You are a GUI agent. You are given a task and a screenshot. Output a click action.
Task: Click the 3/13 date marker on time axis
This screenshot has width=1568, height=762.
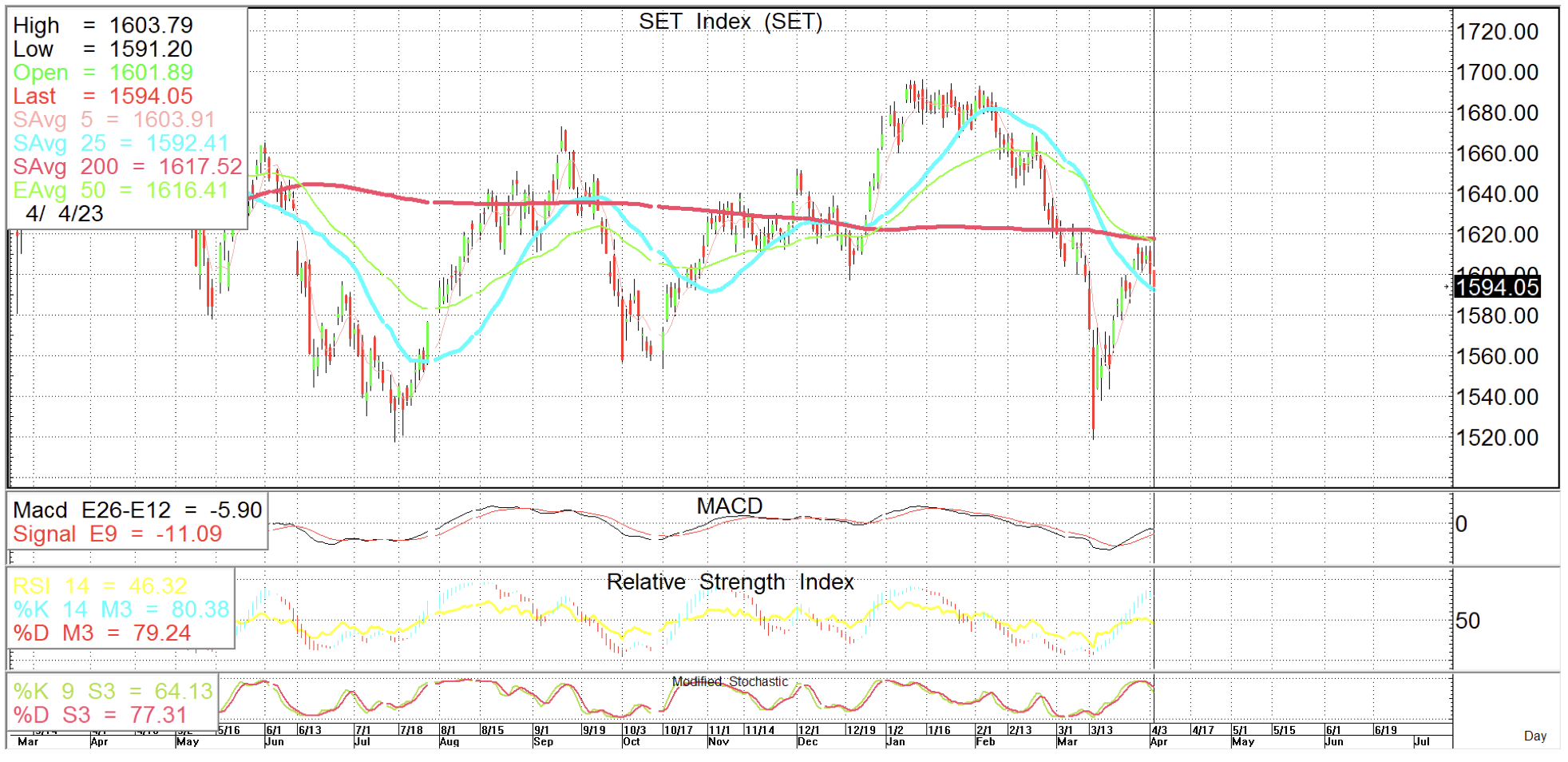coord(1102,730)
